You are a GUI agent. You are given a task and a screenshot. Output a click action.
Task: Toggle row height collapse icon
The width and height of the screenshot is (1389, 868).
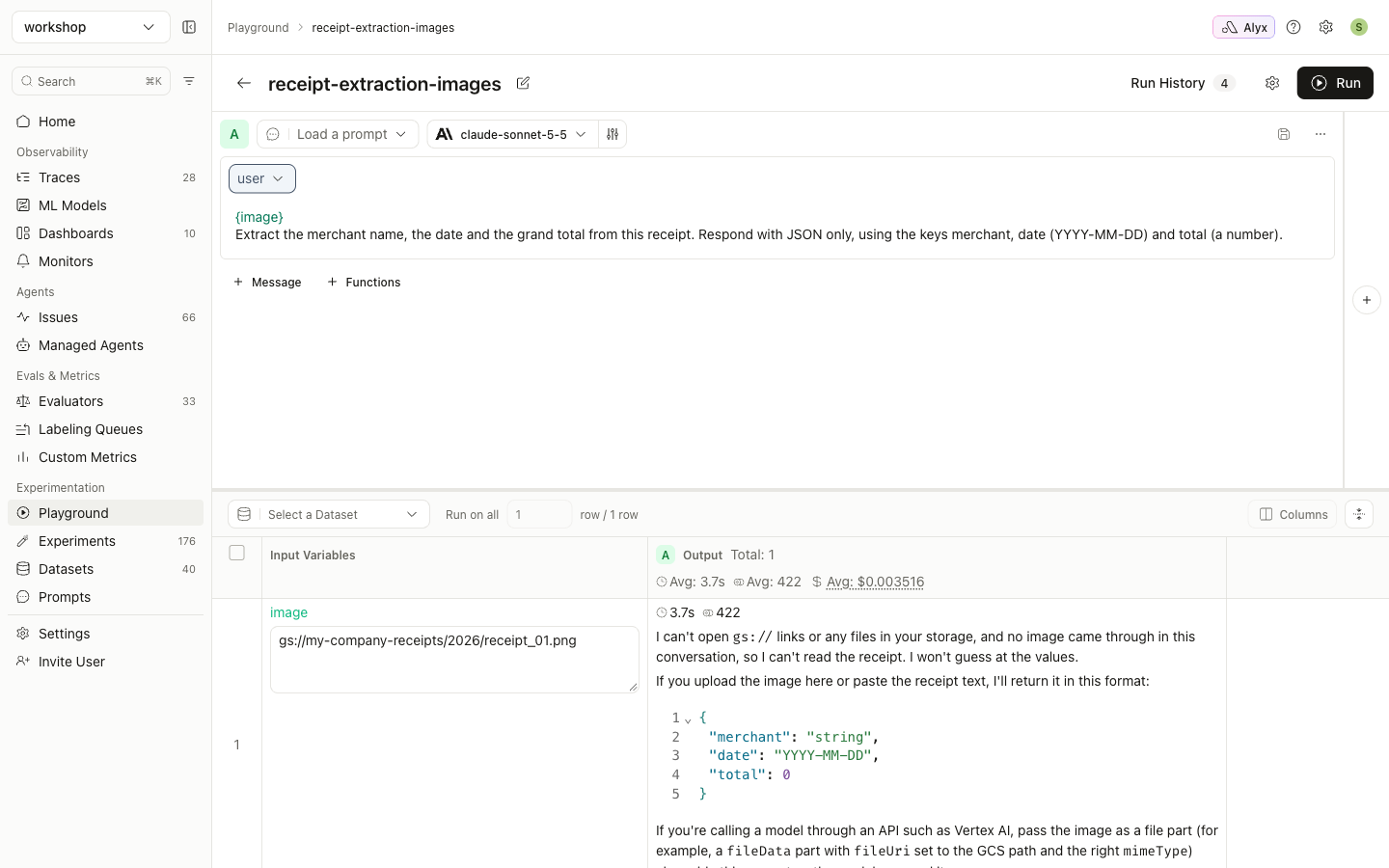pos(1359,514)
